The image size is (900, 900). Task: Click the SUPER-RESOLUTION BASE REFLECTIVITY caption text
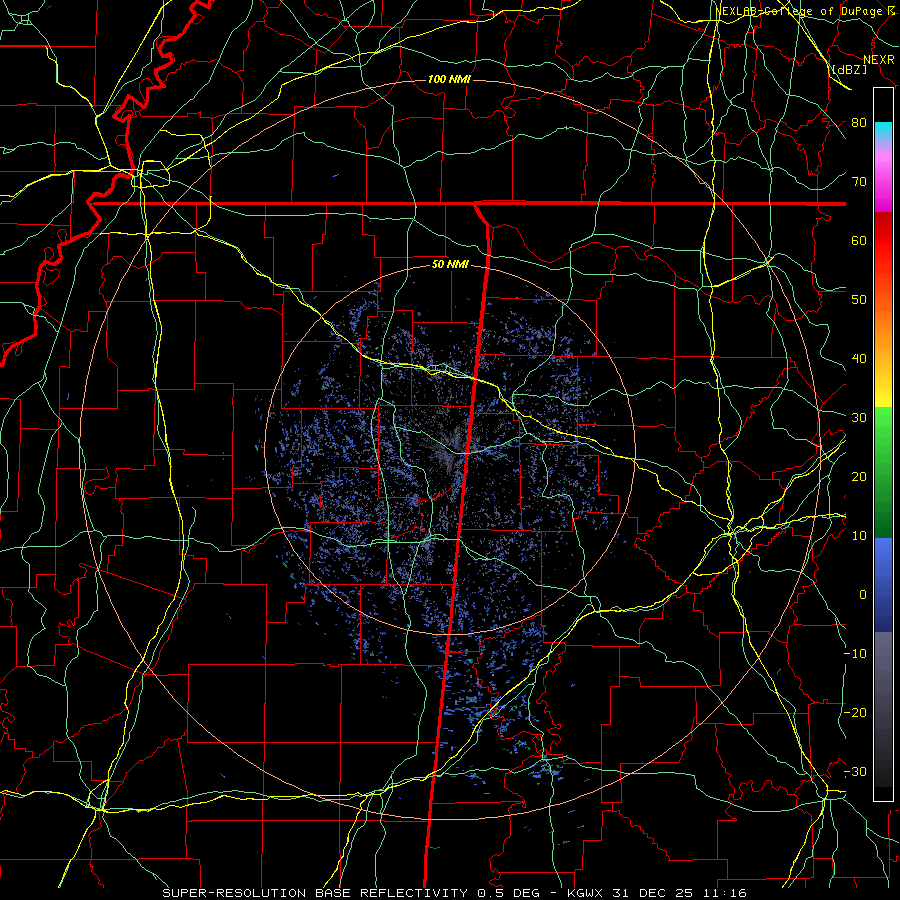pyautogui.click(x=315, y=893)
